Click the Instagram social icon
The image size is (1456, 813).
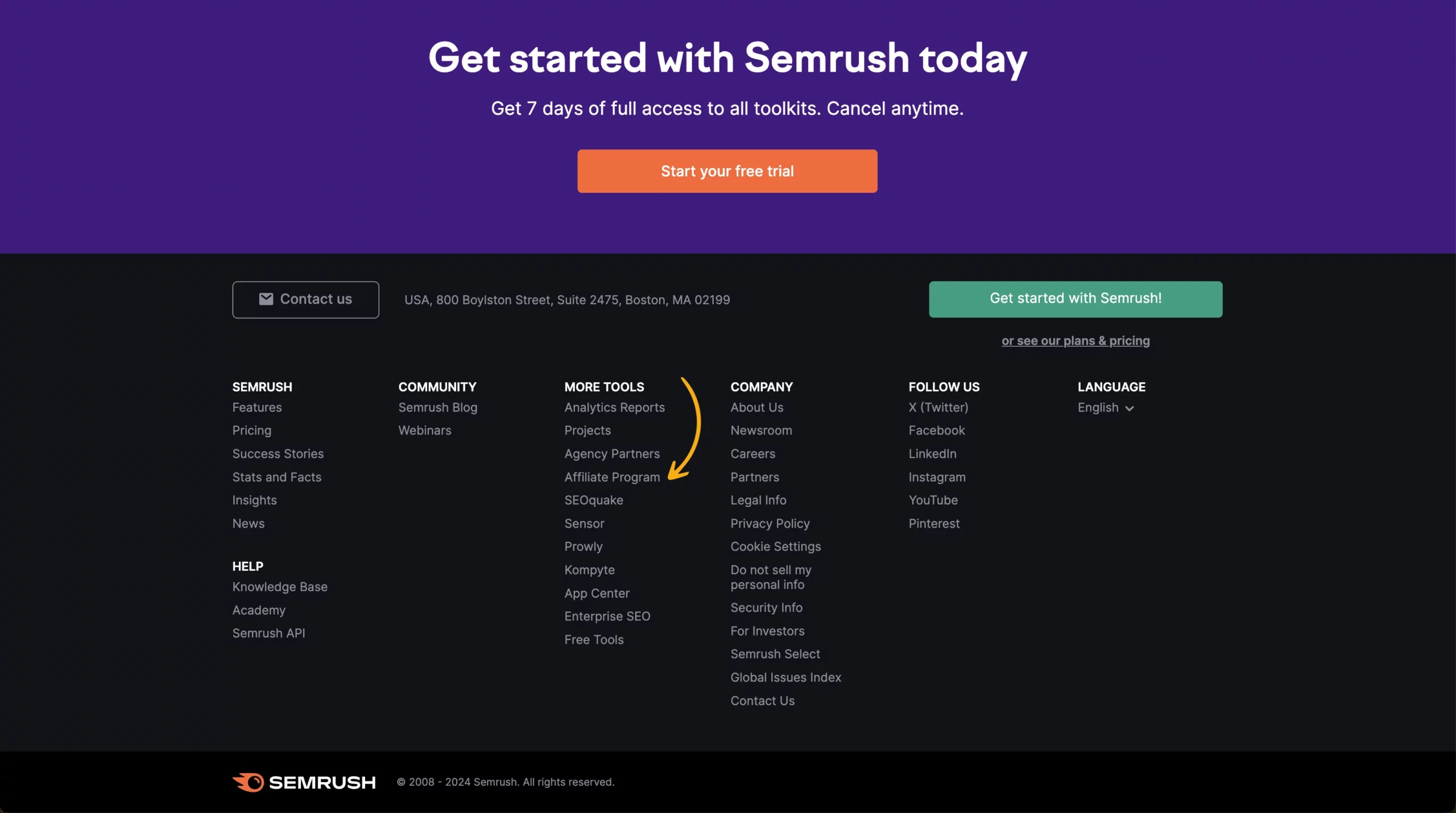click(x=936, y=477)
